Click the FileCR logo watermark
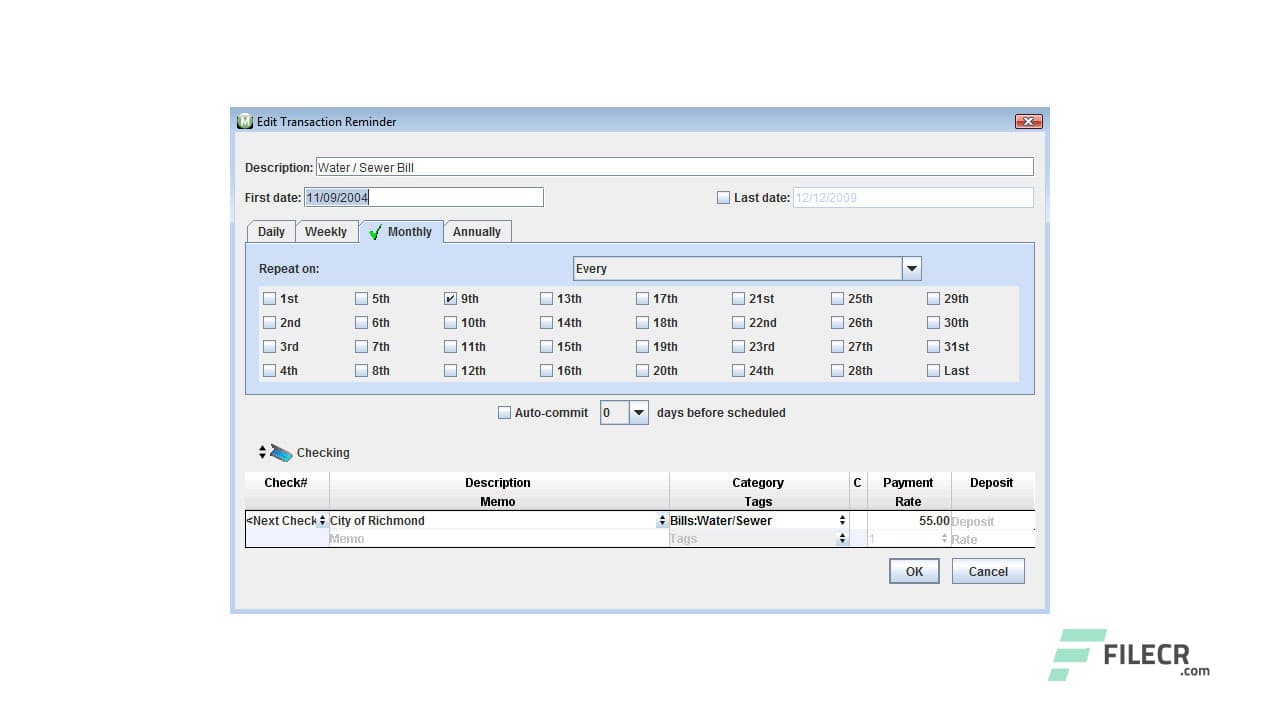This screenshot has width=1280, height=720. (x=1129, y=655)
